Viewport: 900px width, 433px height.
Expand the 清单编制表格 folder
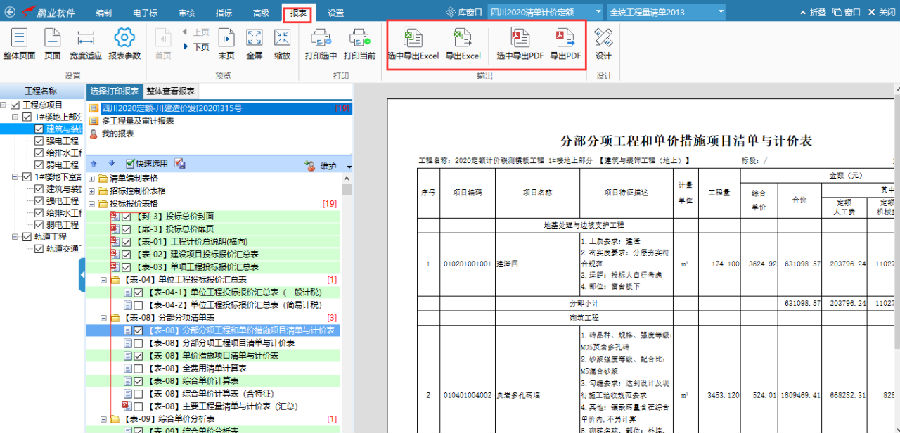93,178
